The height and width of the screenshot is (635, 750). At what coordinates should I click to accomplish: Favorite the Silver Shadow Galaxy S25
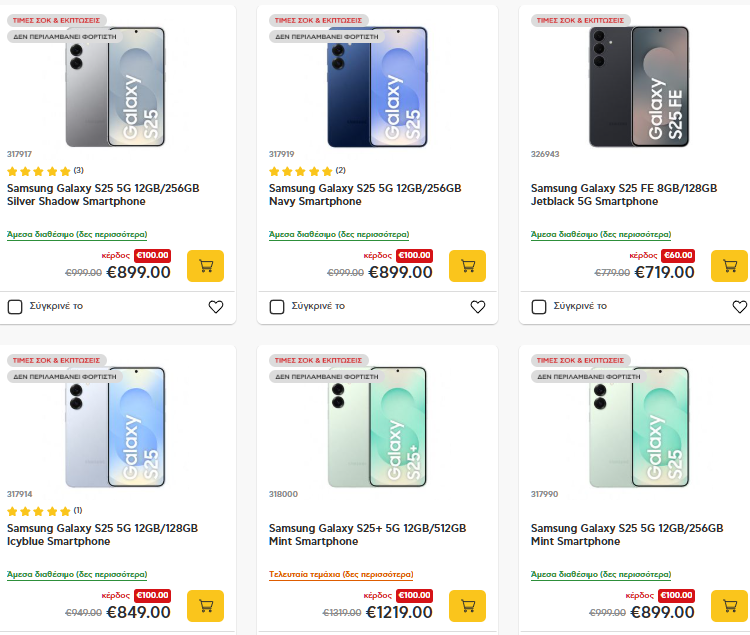click(x=216, y=307)
